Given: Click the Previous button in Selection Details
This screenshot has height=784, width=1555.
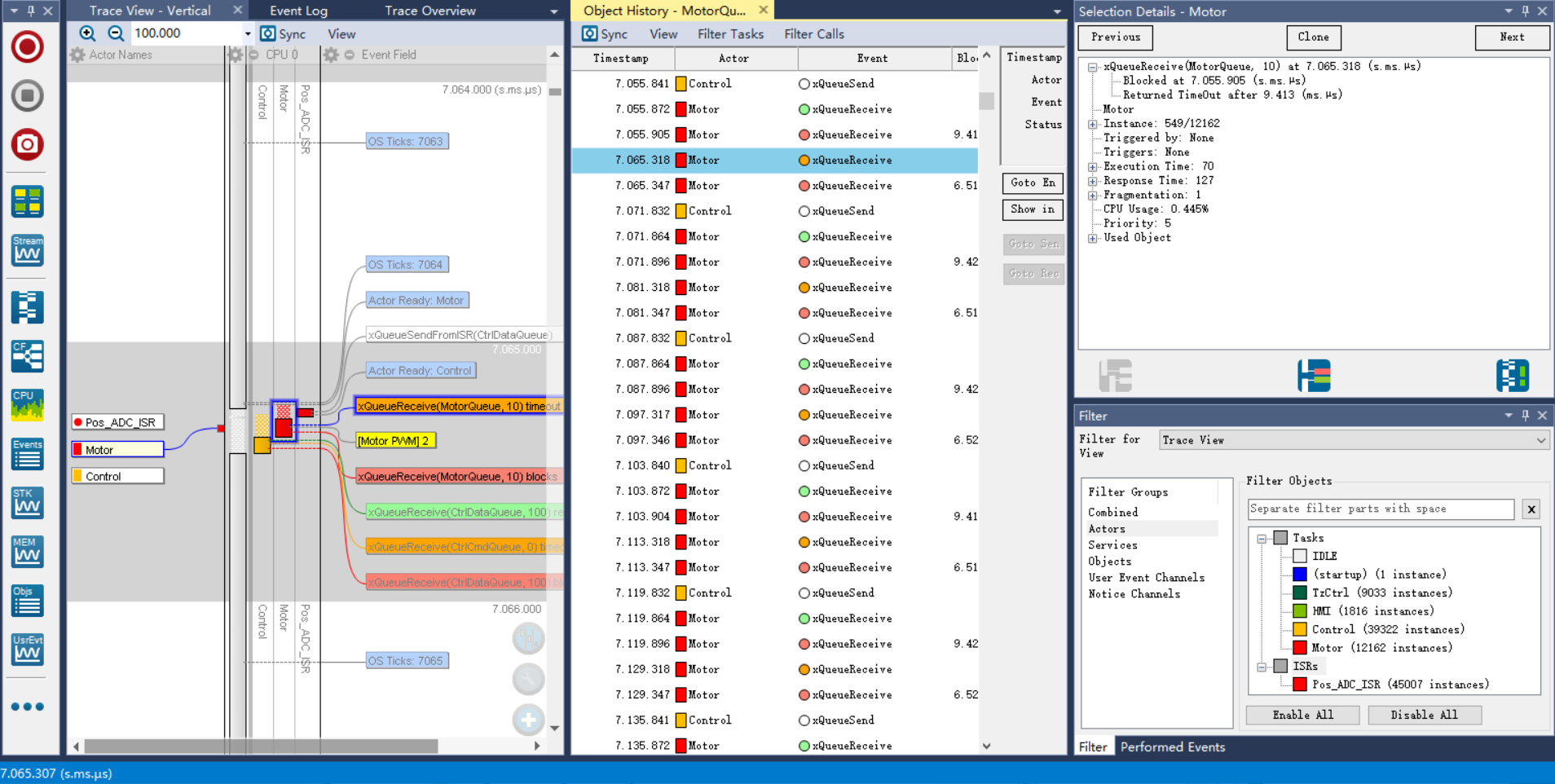Looking at the screenshot, I should (x=1115, y=37).
